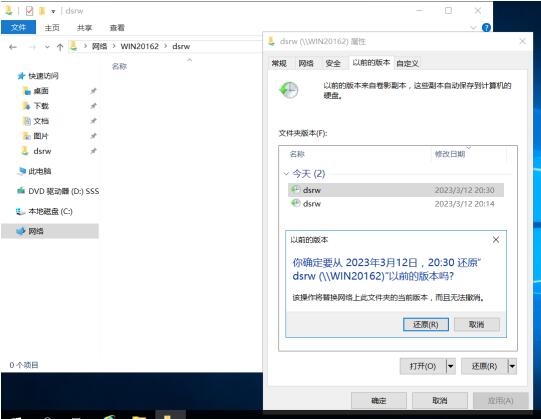Select the 以前的版本 tab
This screenshot has height=419, width=541.
pyautogui.click(x=371, y=62)
